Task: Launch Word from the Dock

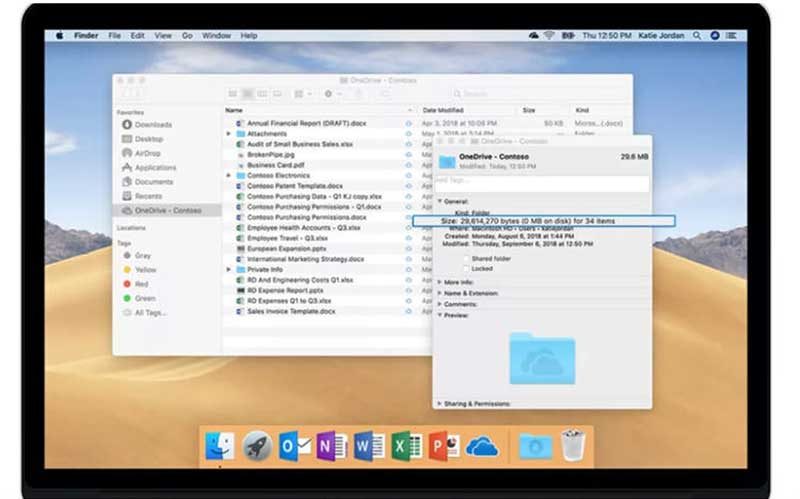Action: 369,446
